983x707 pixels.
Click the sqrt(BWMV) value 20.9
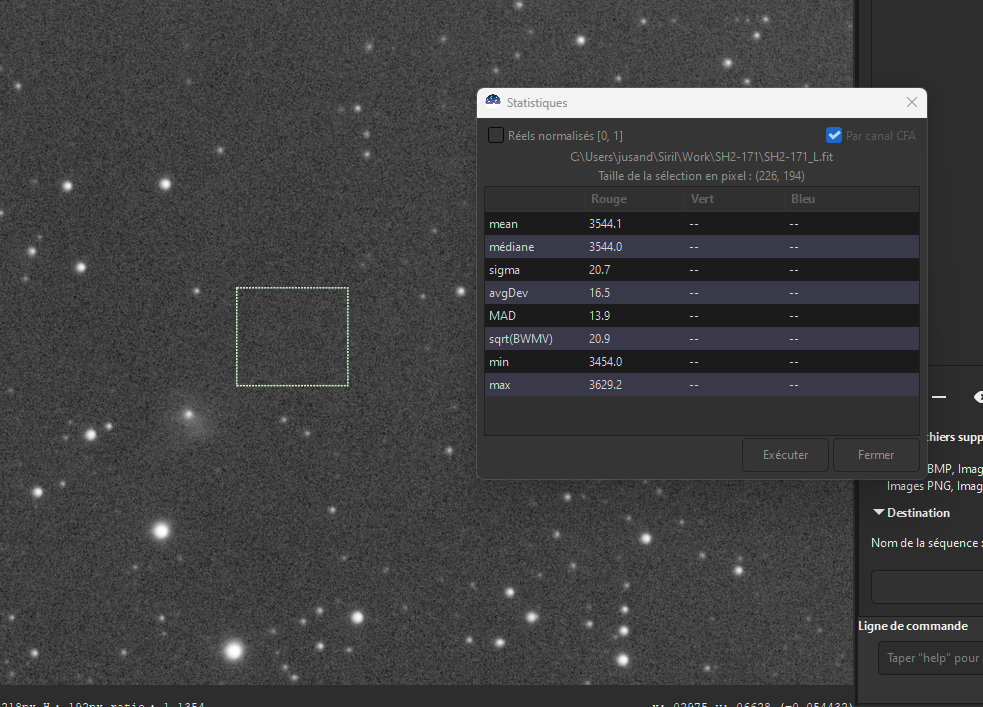[599, 339]
